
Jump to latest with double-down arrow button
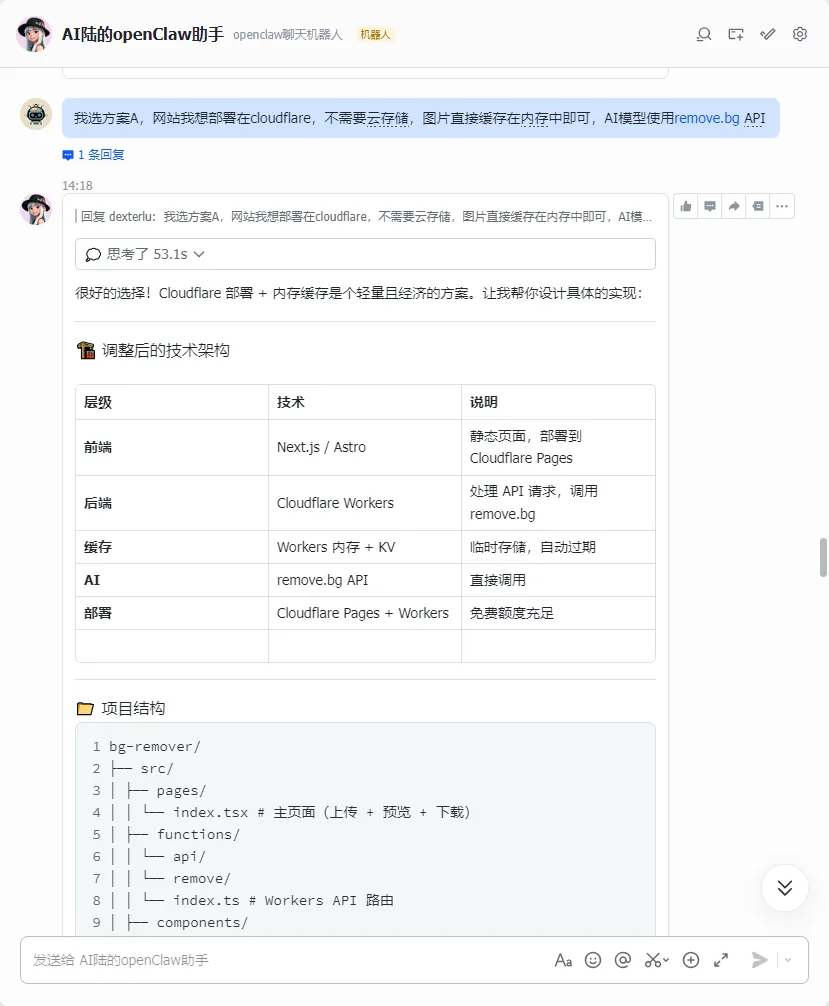point(785,888)
